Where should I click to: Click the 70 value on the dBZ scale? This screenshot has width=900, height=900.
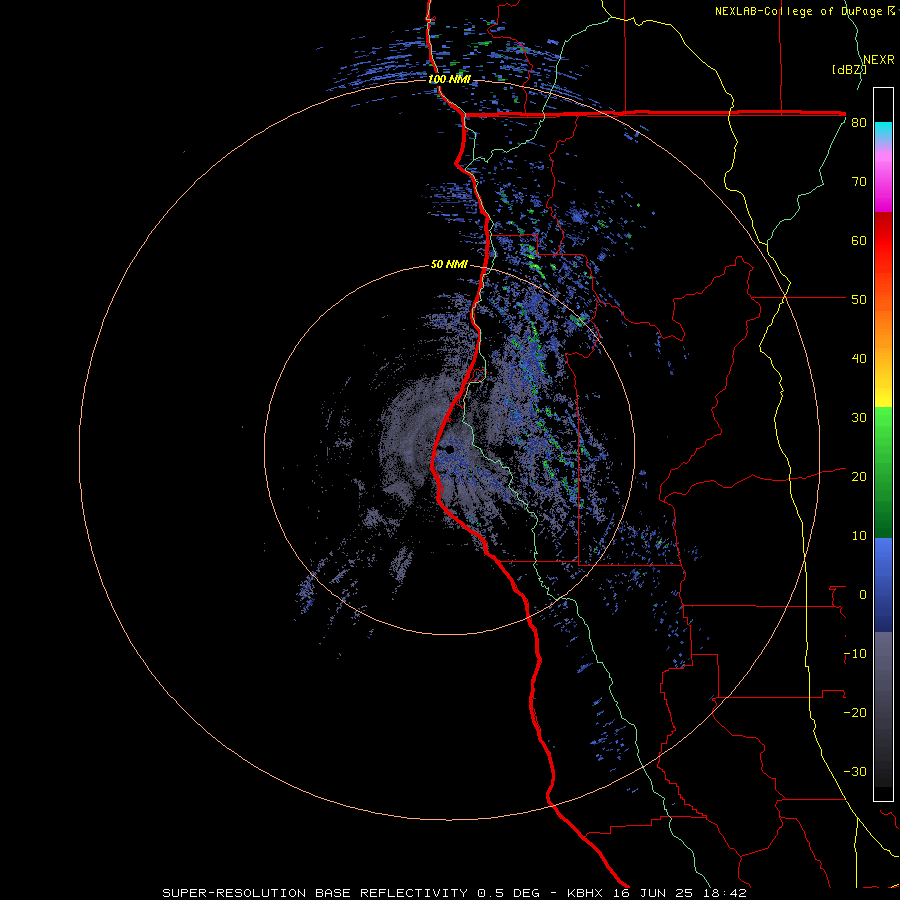[859, 182]
